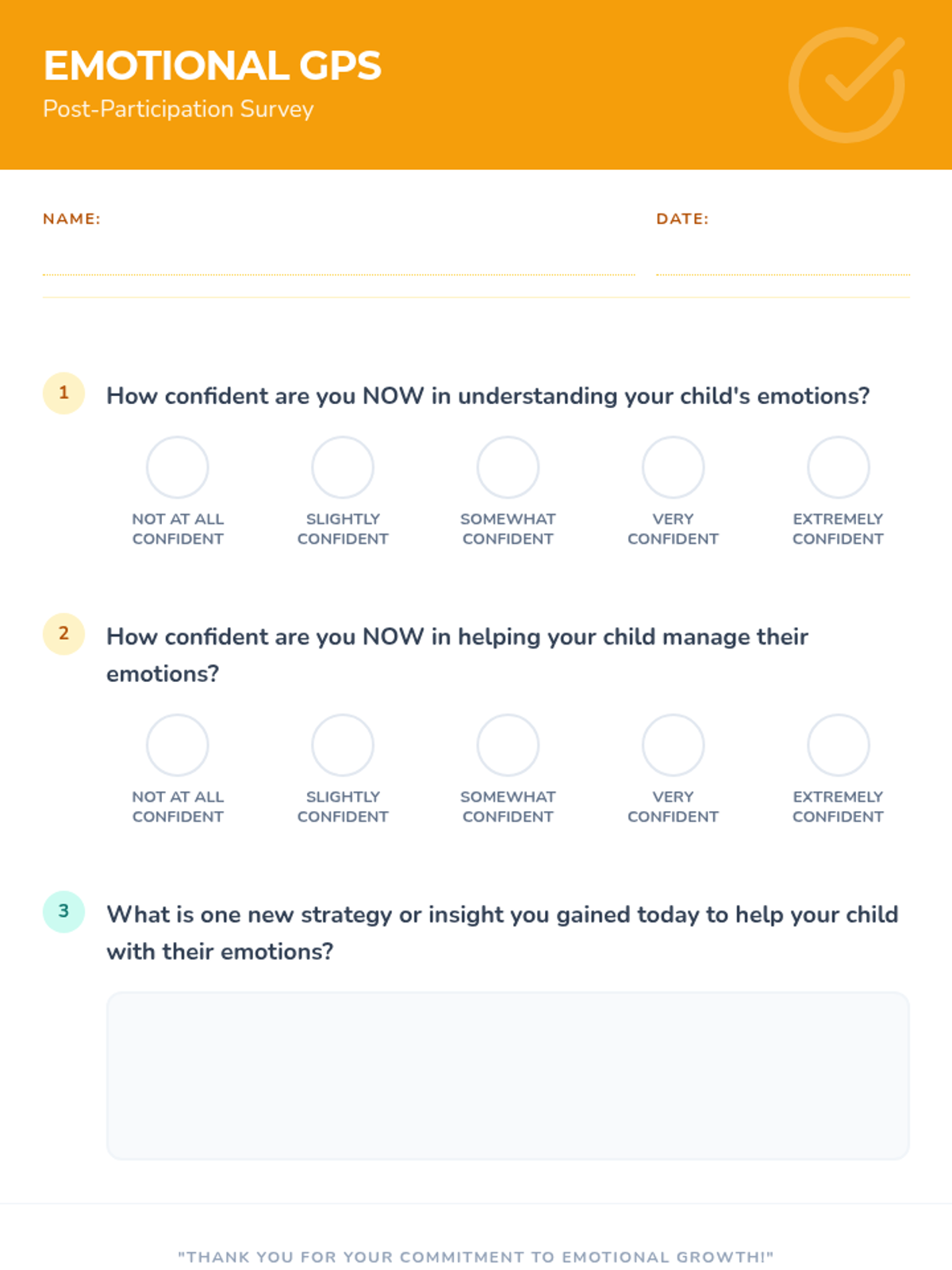Screen dimensions: 952x1270
Task: Select "Very confident" for helping manage emotions
Action: tap(673, 745)
